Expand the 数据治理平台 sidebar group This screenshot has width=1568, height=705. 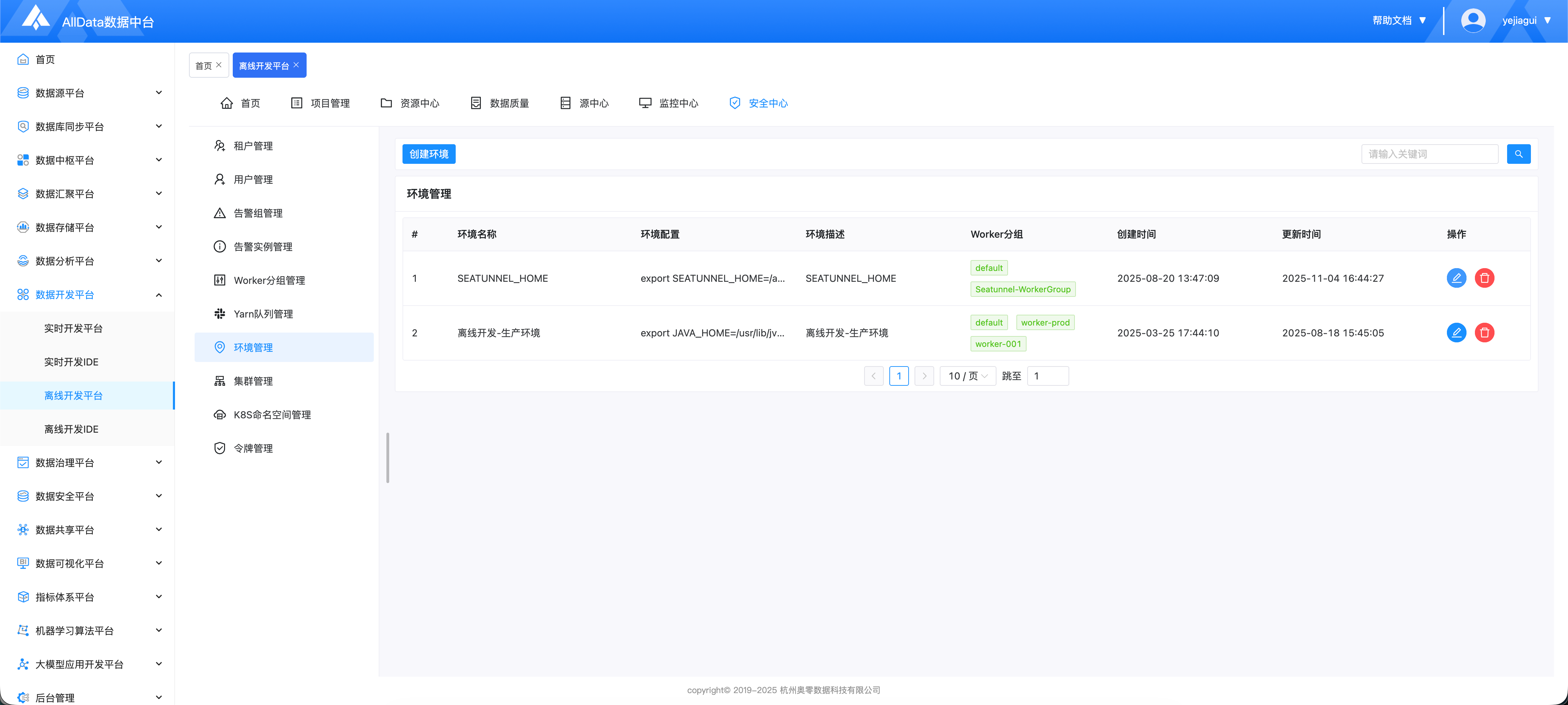(x=159, y=462)
